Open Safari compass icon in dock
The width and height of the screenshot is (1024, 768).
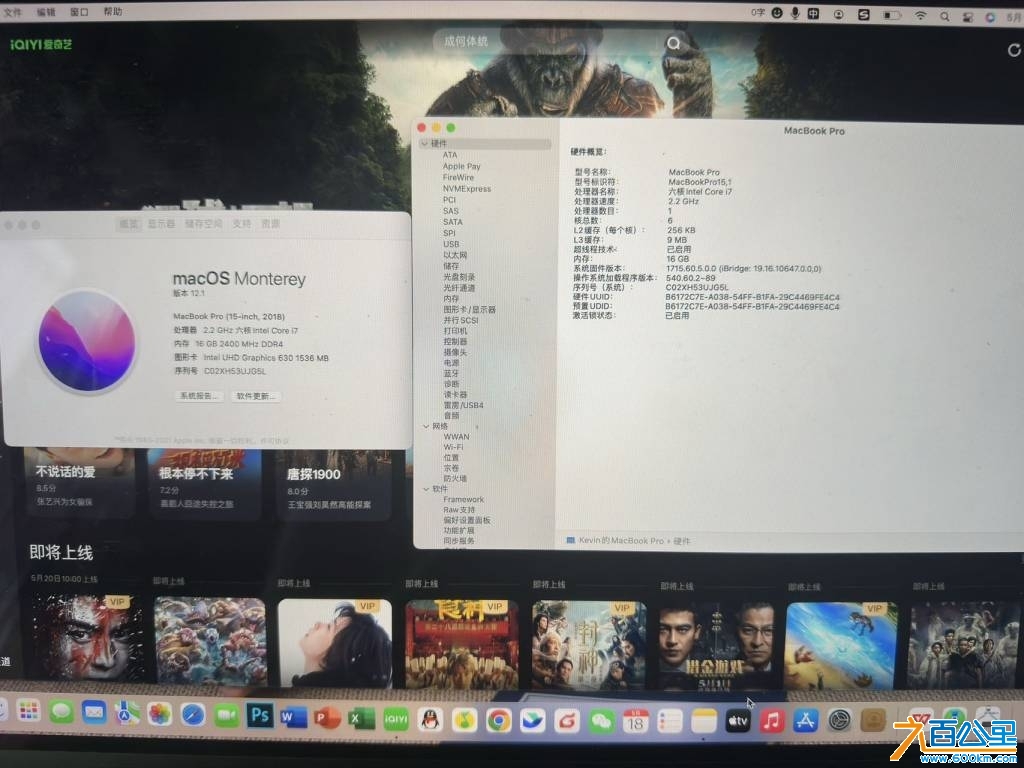(x=193, y=714)
